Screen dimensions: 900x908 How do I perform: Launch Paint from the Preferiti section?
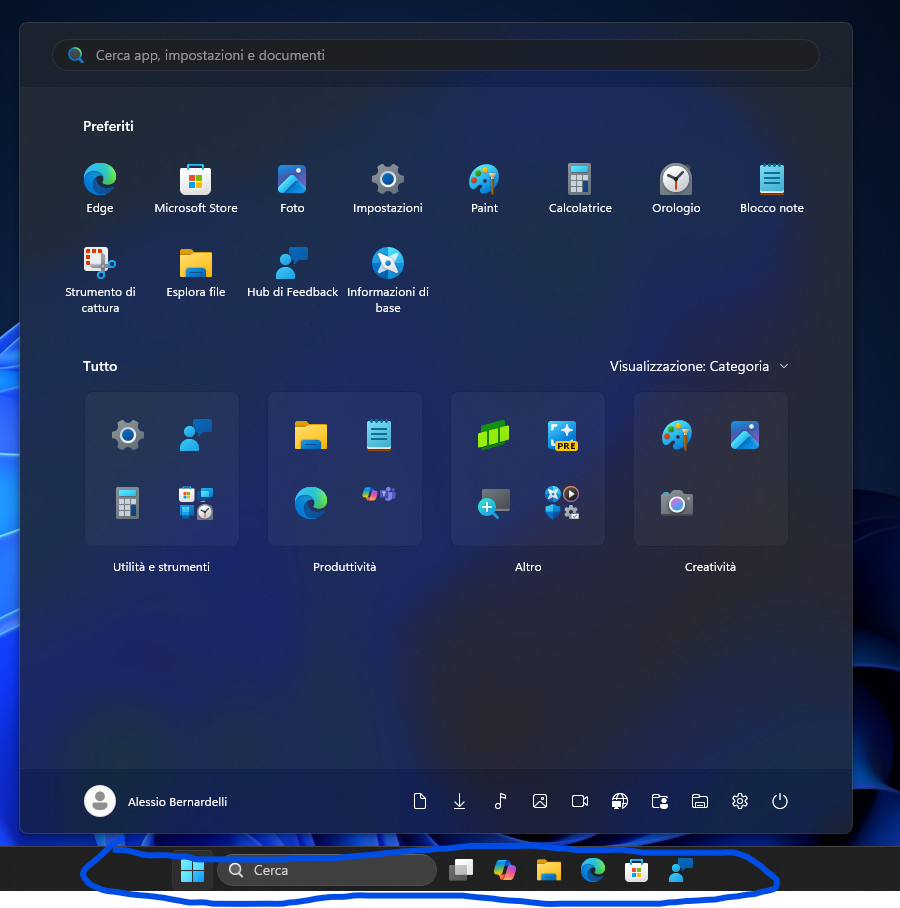coord(484,189)
